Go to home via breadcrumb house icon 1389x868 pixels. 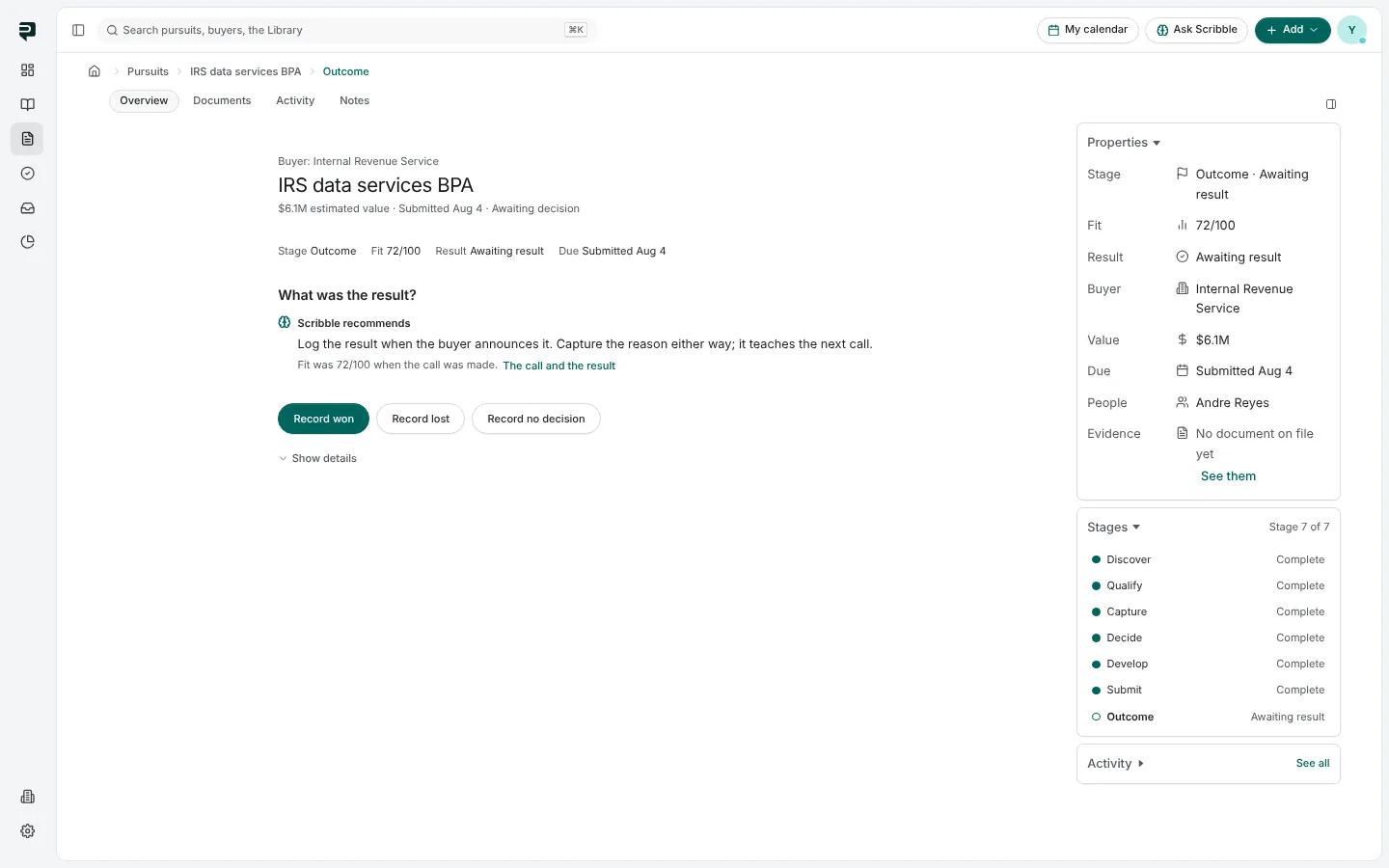tap(95, 71)
